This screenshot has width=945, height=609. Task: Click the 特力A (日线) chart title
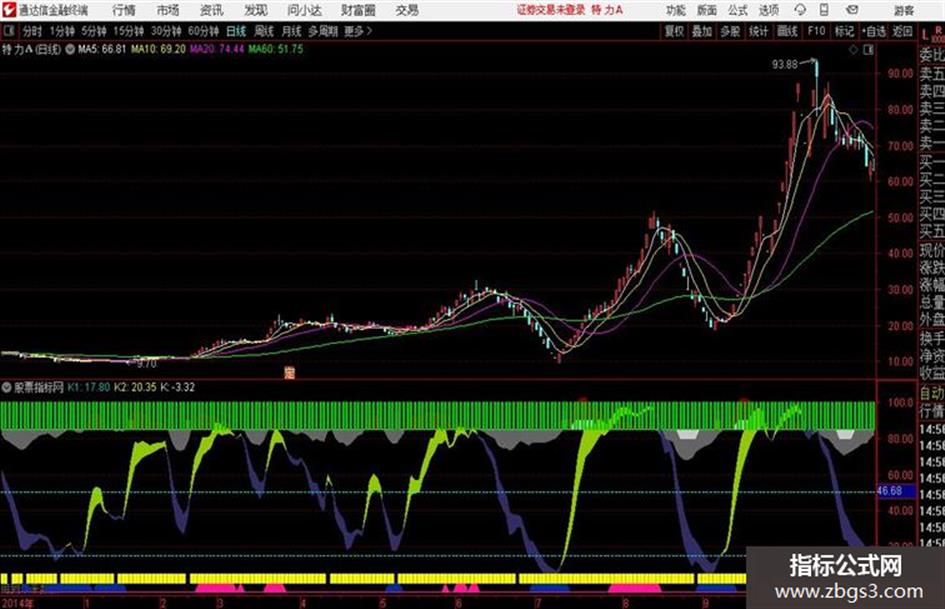pyautogui.click(x=31, y=49)
